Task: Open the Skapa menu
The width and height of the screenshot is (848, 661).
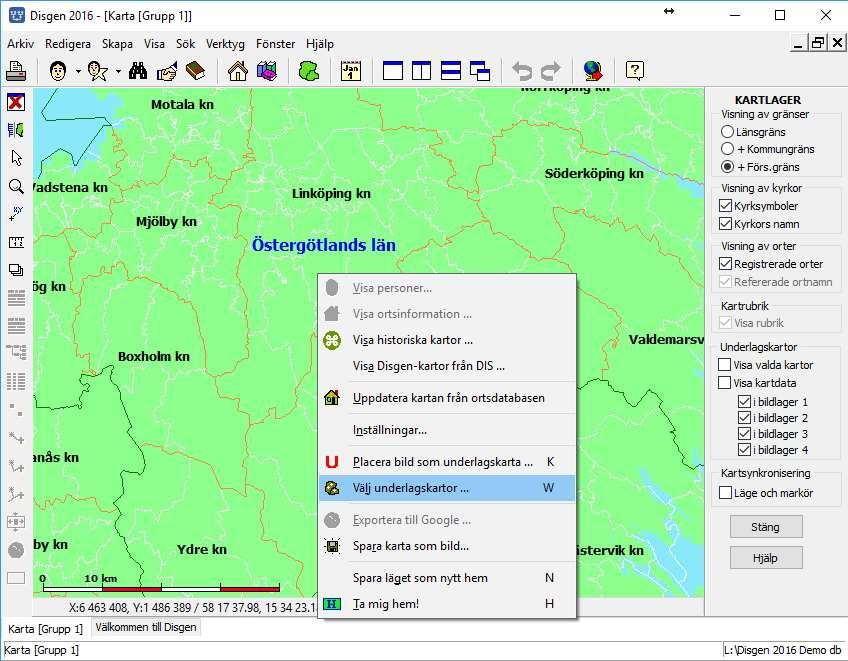Action: [117, 44]
